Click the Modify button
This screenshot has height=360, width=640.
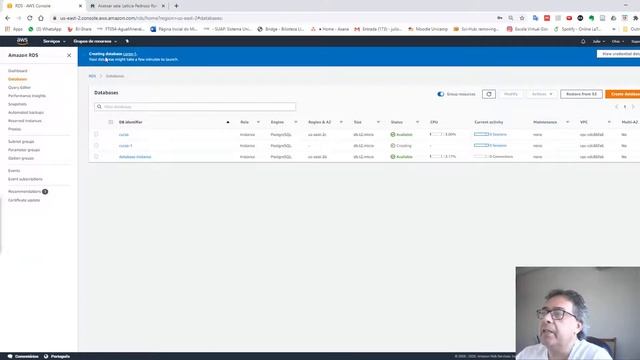(511, 94)
